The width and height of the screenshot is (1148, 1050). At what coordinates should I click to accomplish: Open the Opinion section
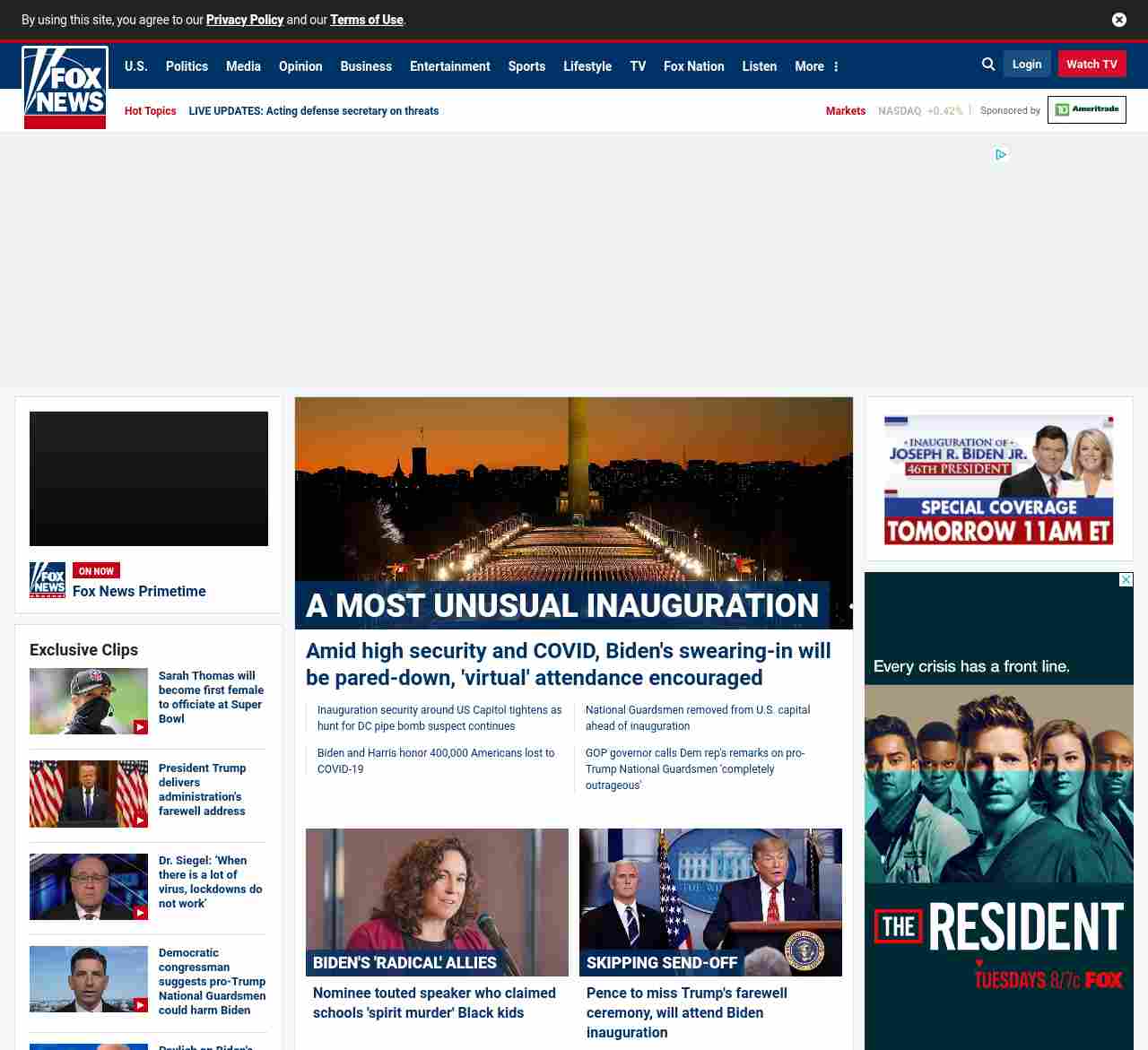300,66
